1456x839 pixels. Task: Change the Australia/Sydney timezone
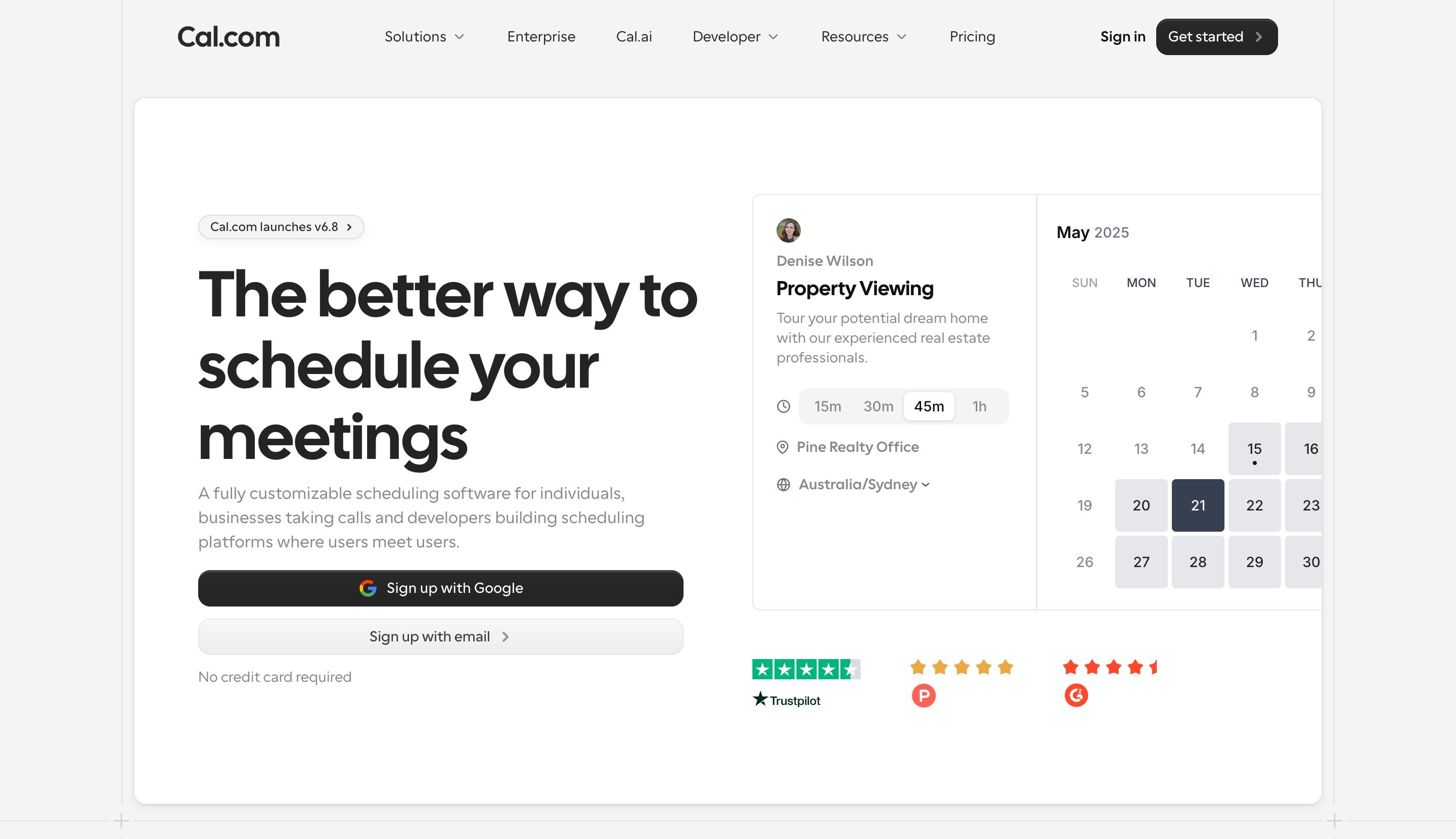tap(864, 485)
